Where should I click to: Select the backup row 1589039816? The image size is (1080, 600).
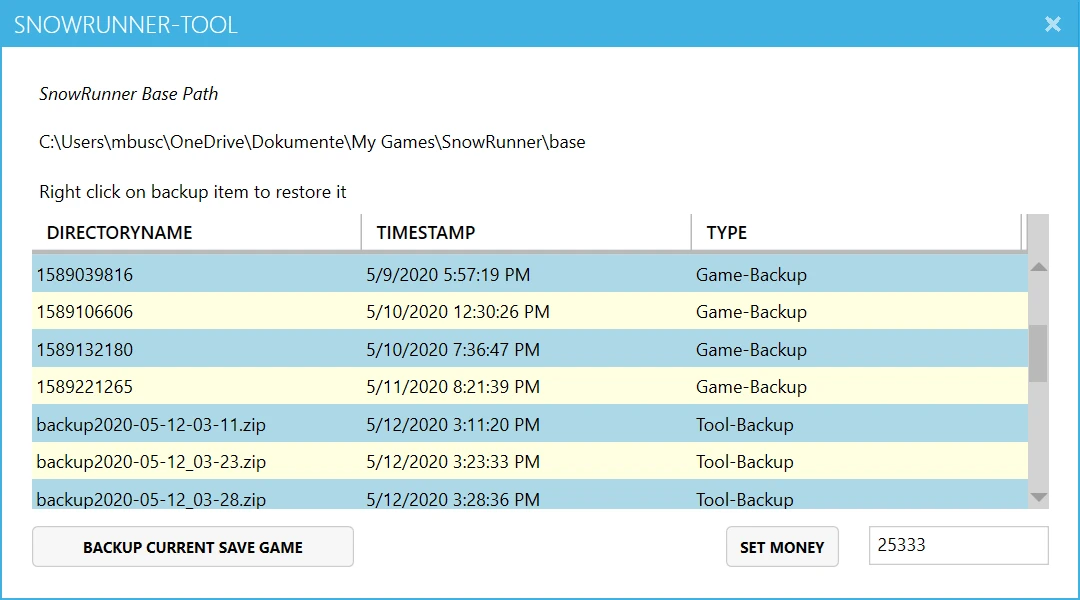[300, 274]
